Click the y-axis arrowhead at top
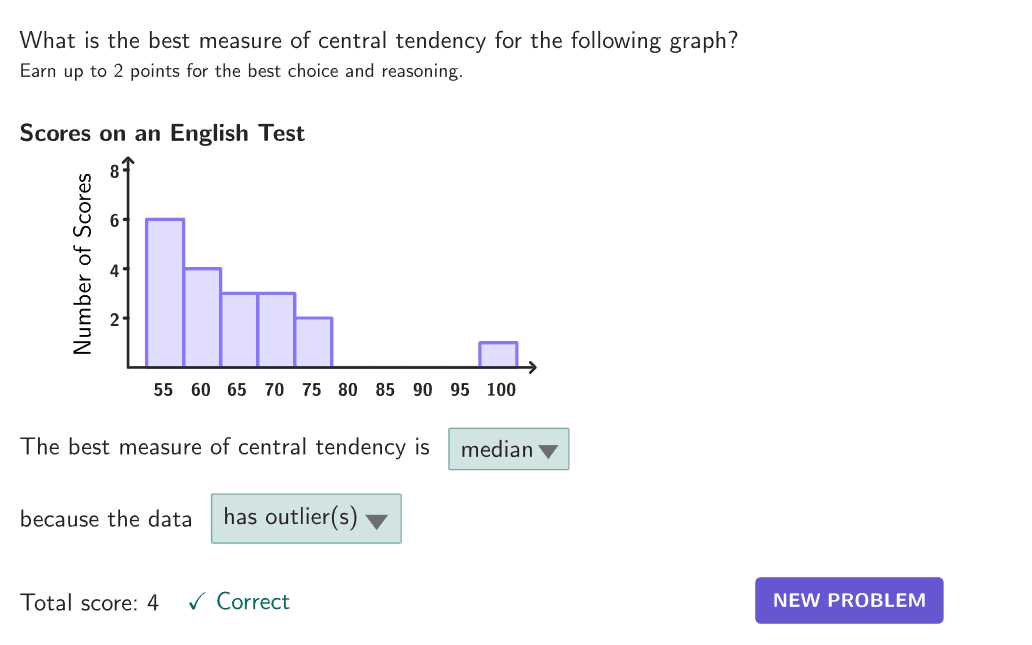Viewport: 1032px width, 645px height. pyautogui.click(x=128, y=163)
